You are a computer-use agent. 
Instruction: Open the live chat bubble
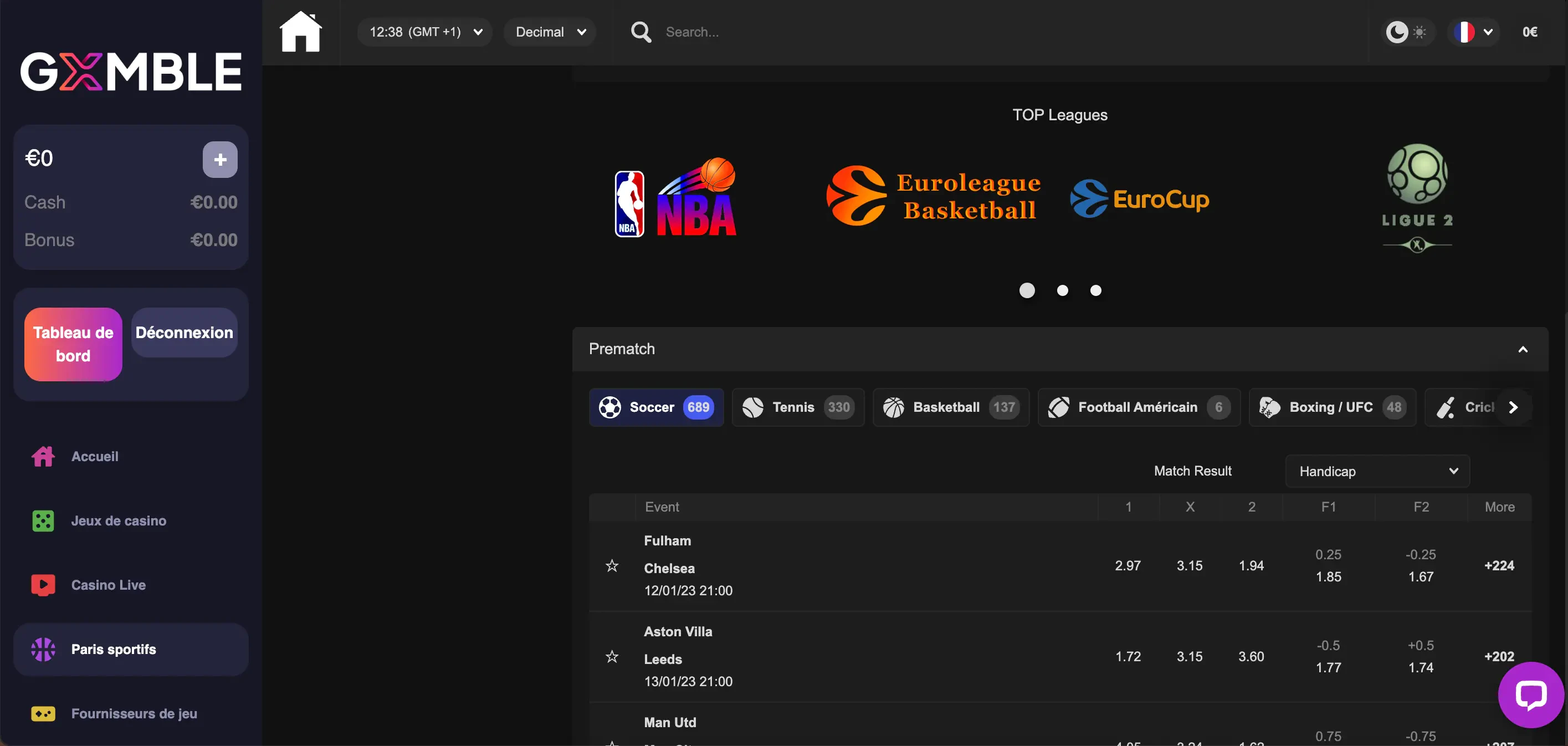[1530, 694]
